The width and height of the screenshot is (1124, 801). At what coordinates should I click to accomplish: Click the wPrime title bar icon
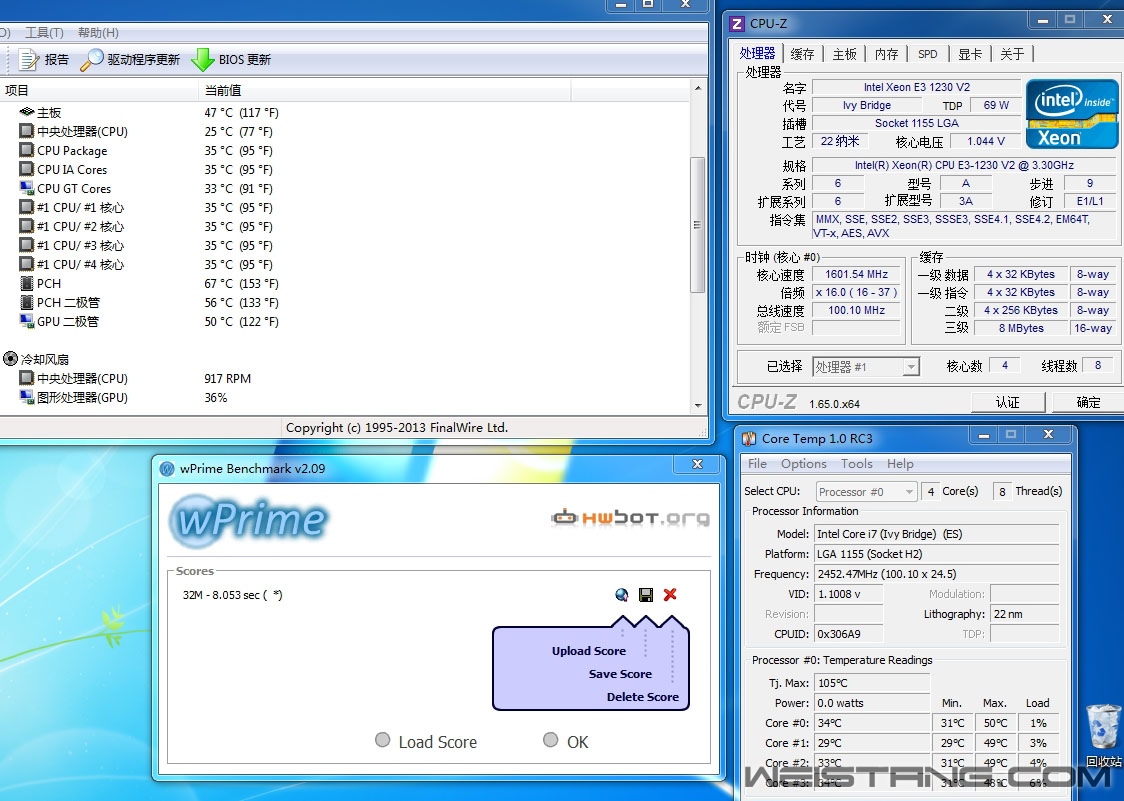tap(167, 468)
